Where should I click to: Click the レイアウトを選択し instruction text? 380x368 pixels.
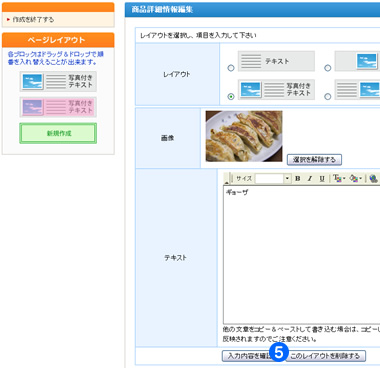click(198, 35)
